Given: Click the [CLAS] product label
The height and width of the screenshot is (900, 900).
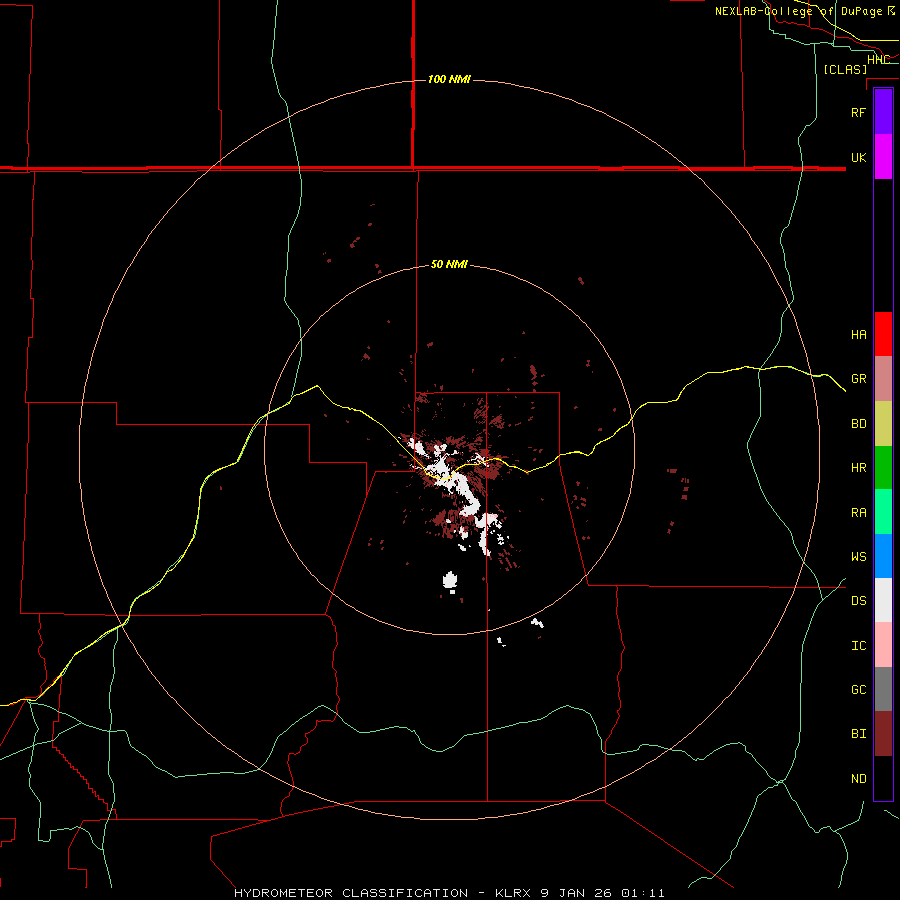Looking at the screenshot, I should 845,69.
